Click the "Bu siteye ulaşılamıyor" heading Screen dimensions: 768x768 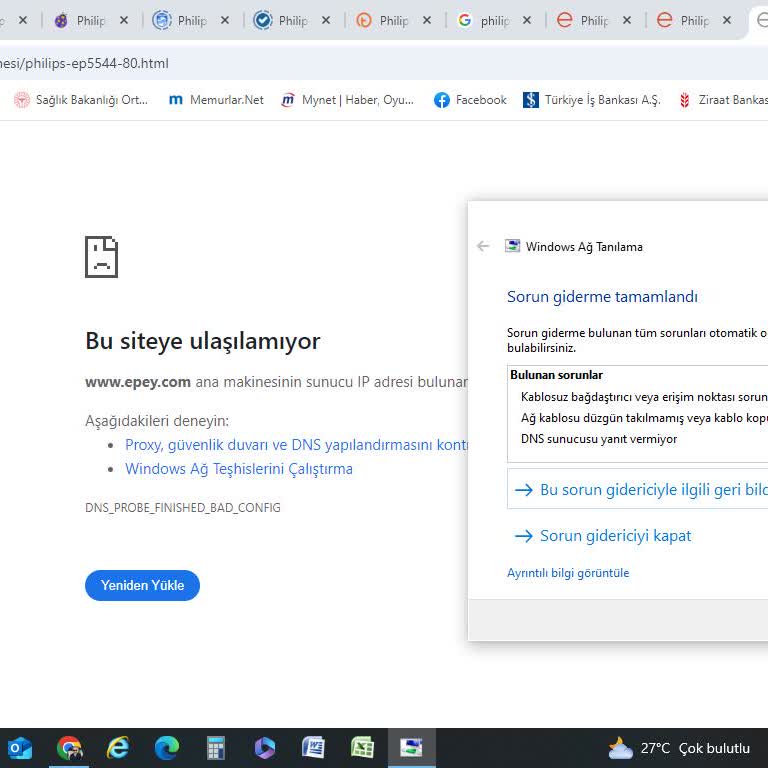(203, 341)
